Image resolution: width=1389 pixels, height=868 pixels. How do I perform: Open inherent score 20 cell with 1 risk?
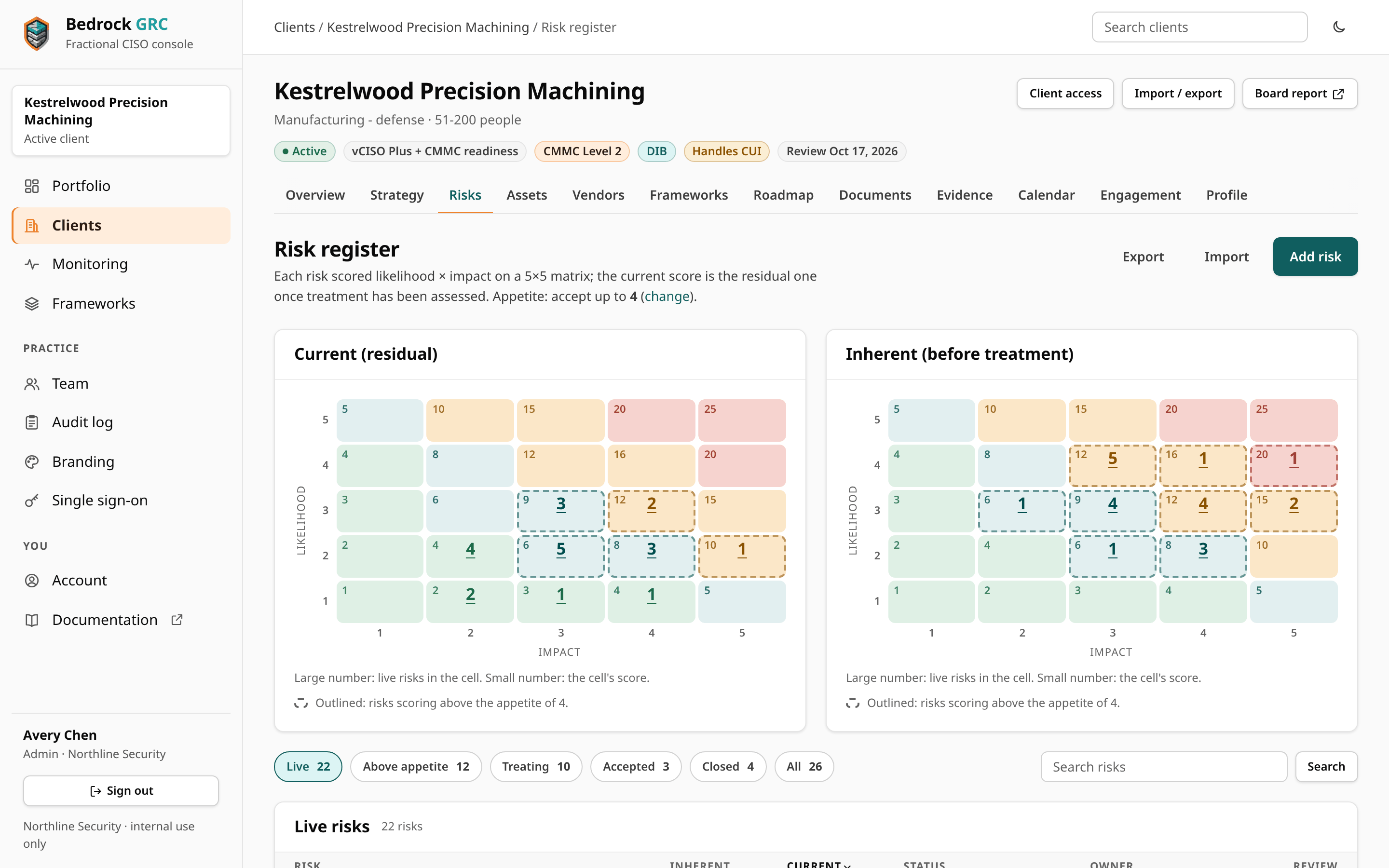click(x=1293, y=465)
